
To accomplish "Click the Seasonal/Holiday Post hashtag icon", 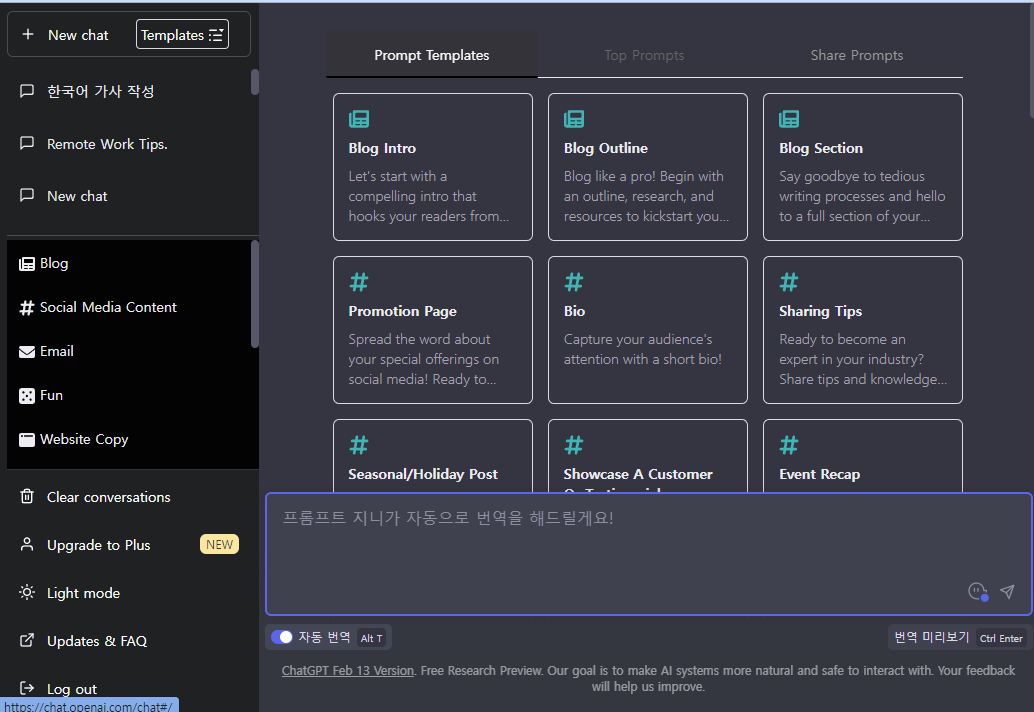I will point(359,445).
